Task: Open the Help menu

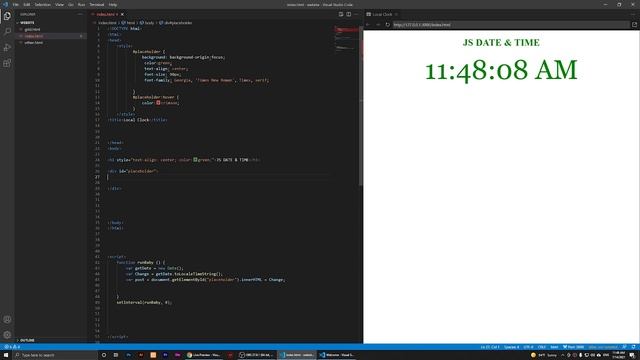Action: point(113,4)
